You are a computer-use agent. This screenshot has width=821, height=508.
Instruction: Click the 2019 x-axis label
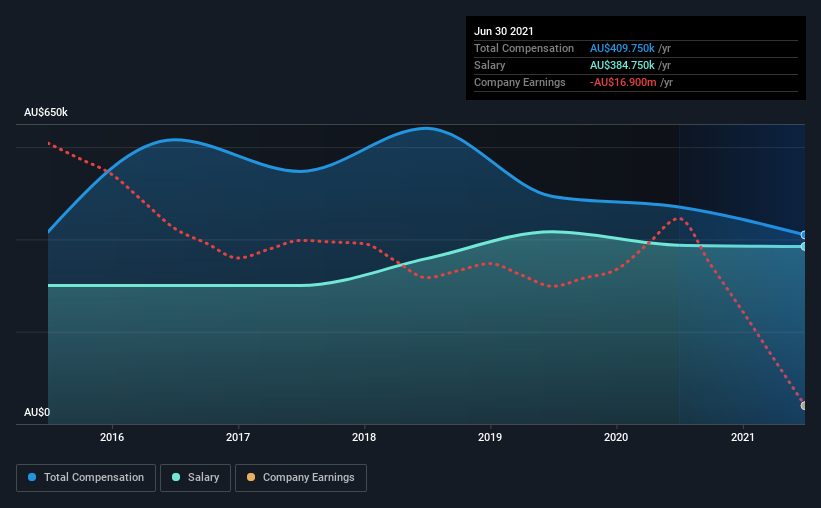click(x=490, y=437)
